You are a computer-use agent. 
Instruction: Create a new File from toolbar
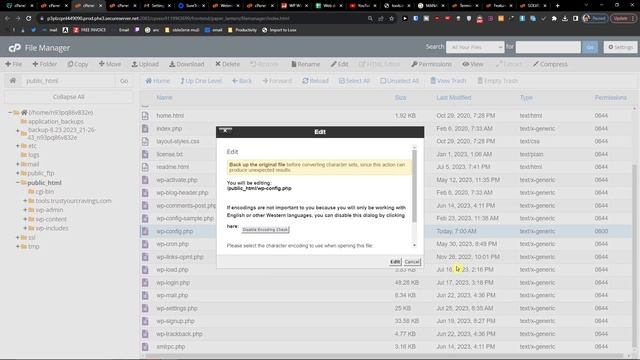point(13,64)
